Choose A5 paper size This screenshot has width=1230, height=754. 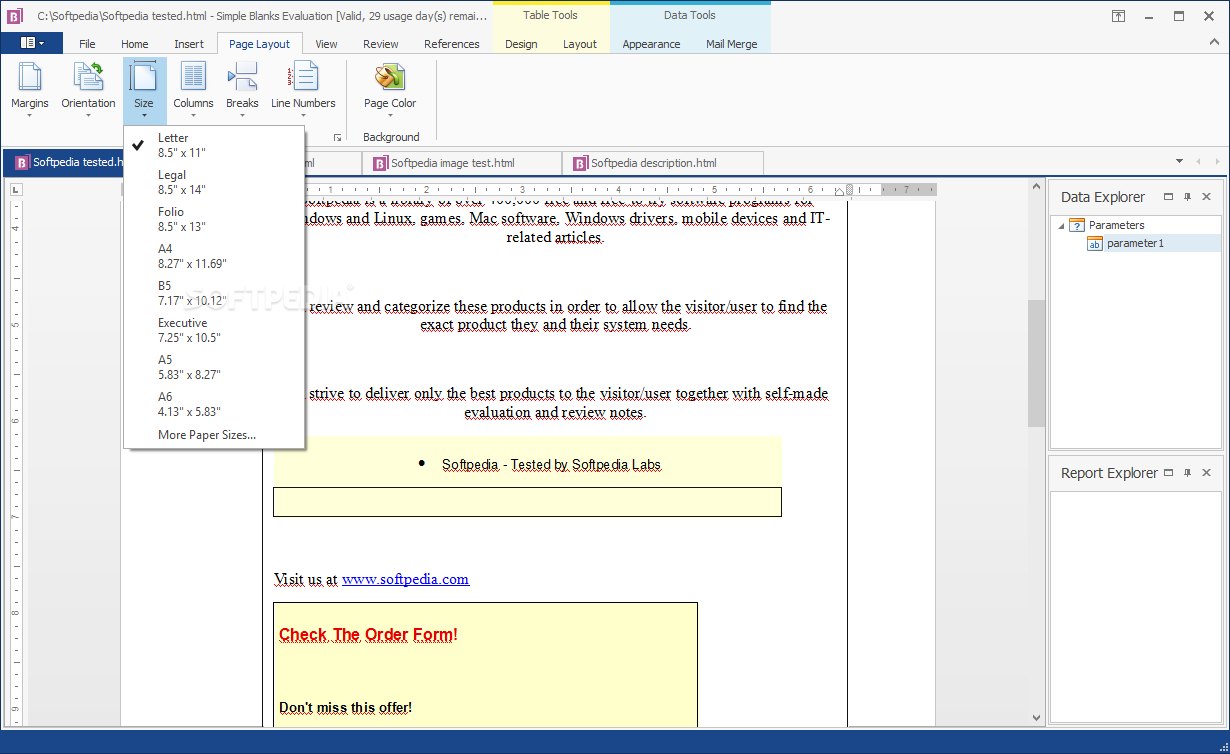pyautogui.click(x=214, y=367)
